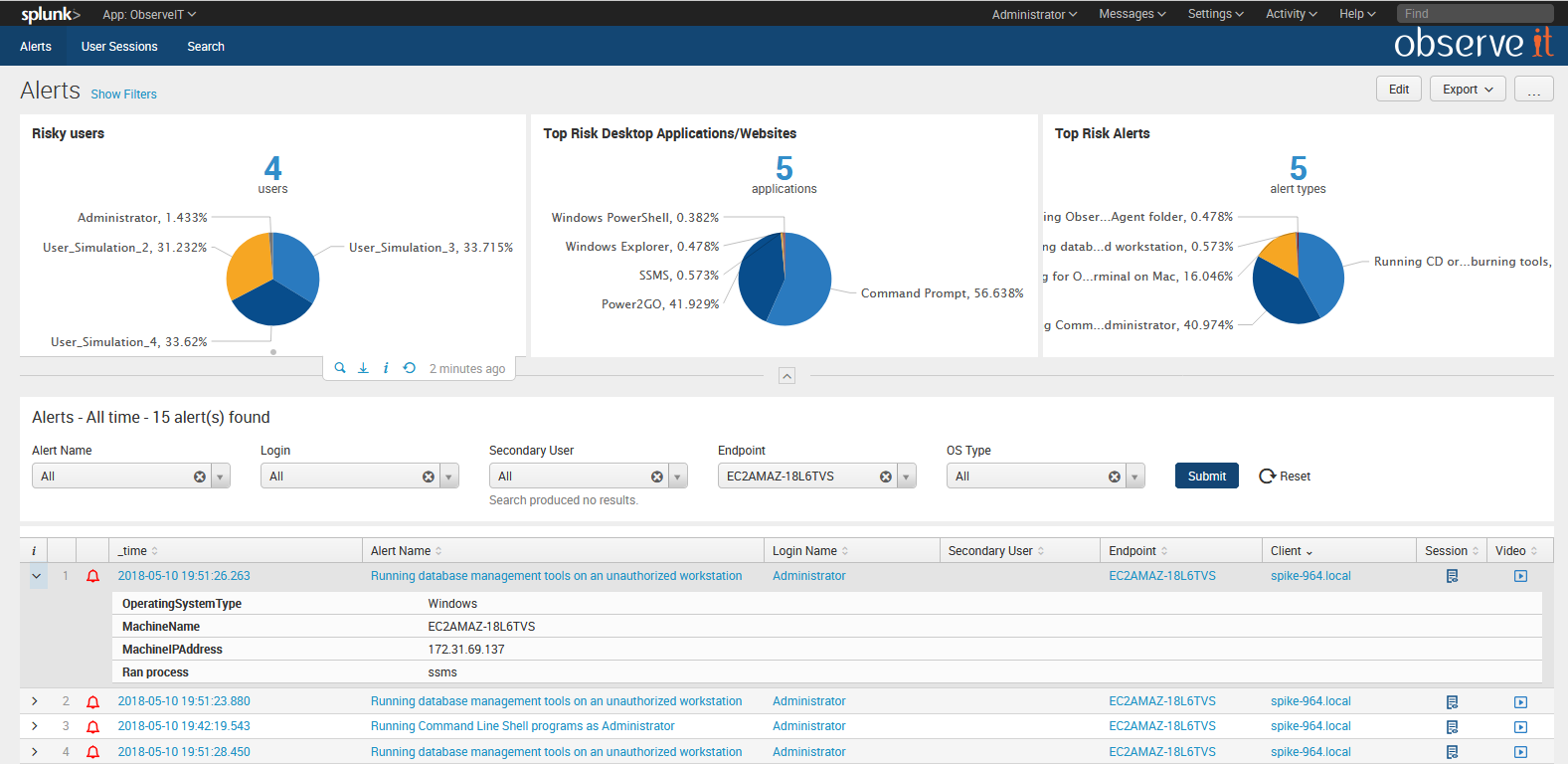Collapse the charts panel with the up chevron

786,376
